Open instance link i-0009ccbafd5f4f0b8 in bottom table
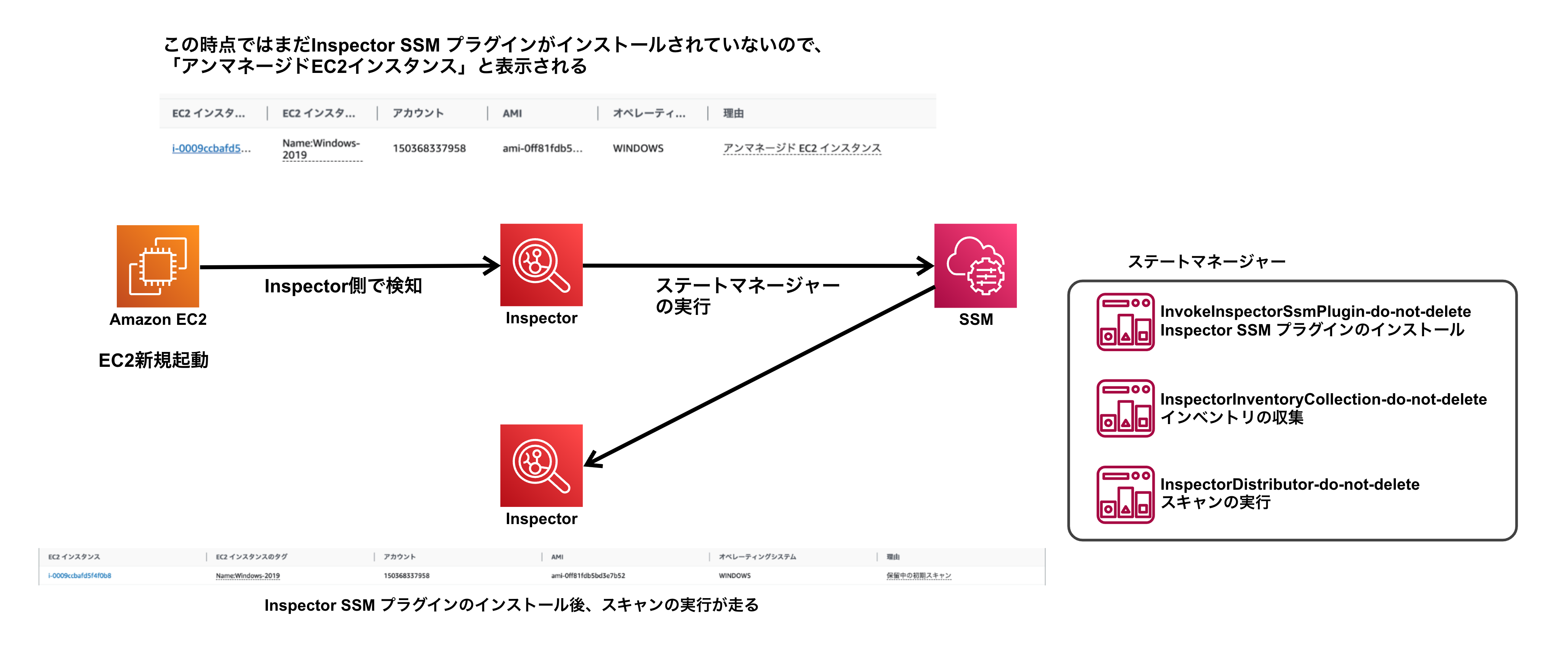The height and width of the screenshot is (655, 1568). [80, 575]
